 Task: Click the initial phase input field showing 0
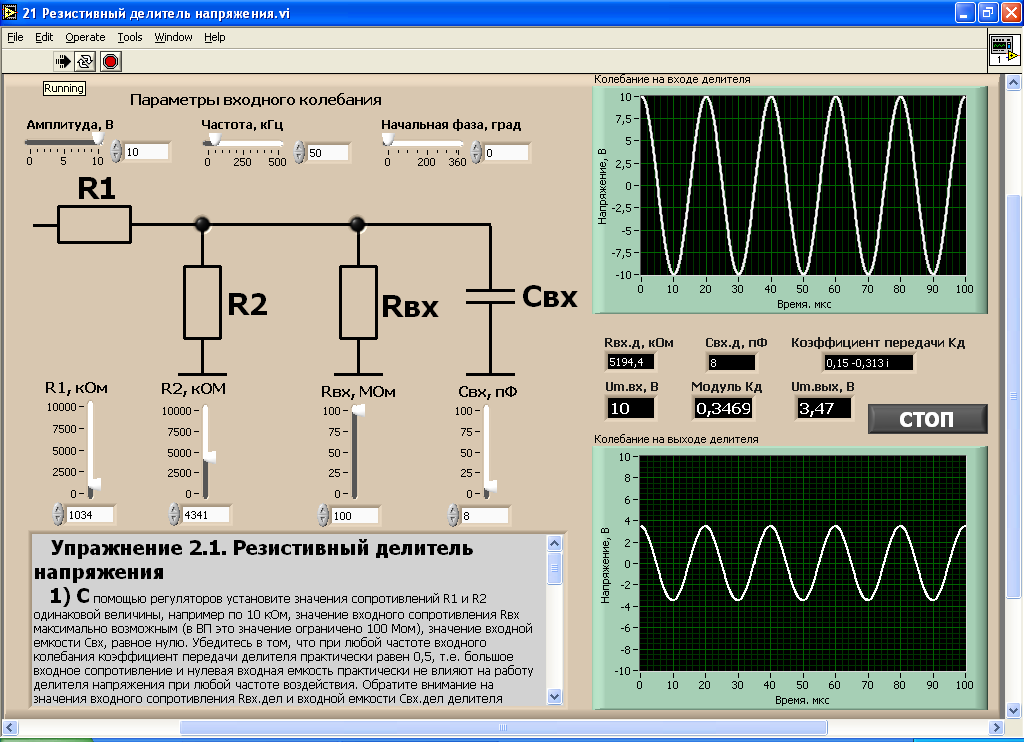pyautogui.click(x=506, y=152)
